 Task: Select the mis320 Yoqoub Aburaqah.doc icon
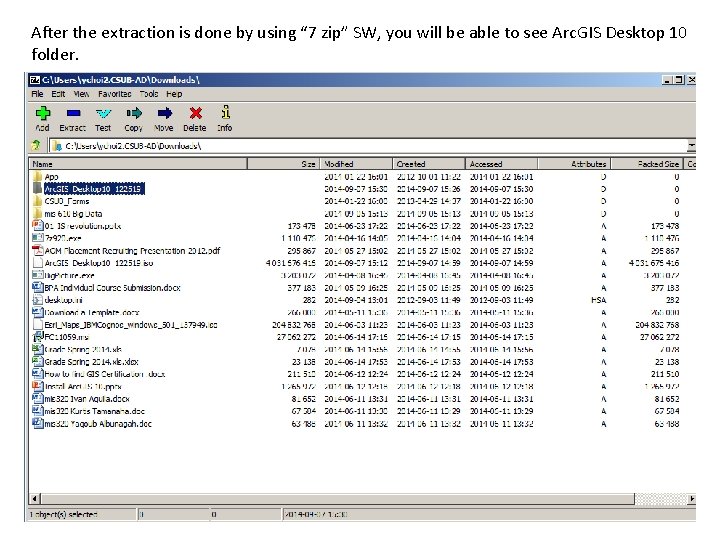[38, 423]
